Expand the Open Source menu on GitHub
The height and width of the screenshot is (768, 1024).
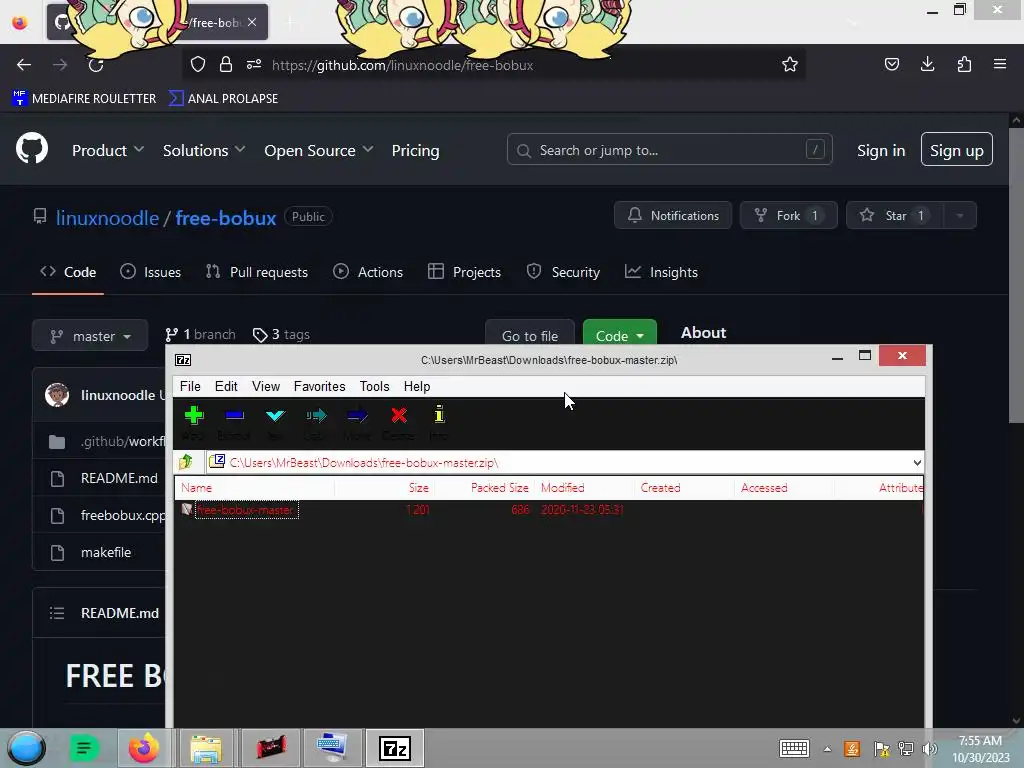pyautogui.click(x=319, y=150)
